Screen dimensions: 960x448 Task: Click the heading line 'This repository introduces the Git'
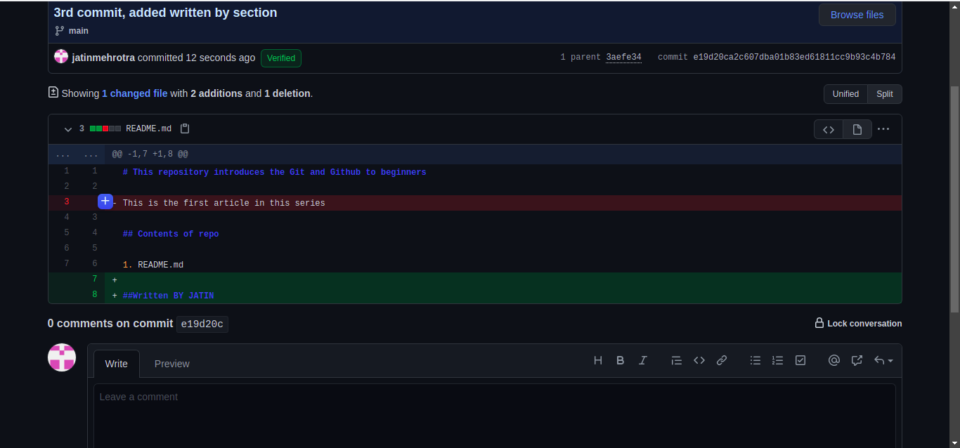274,173
